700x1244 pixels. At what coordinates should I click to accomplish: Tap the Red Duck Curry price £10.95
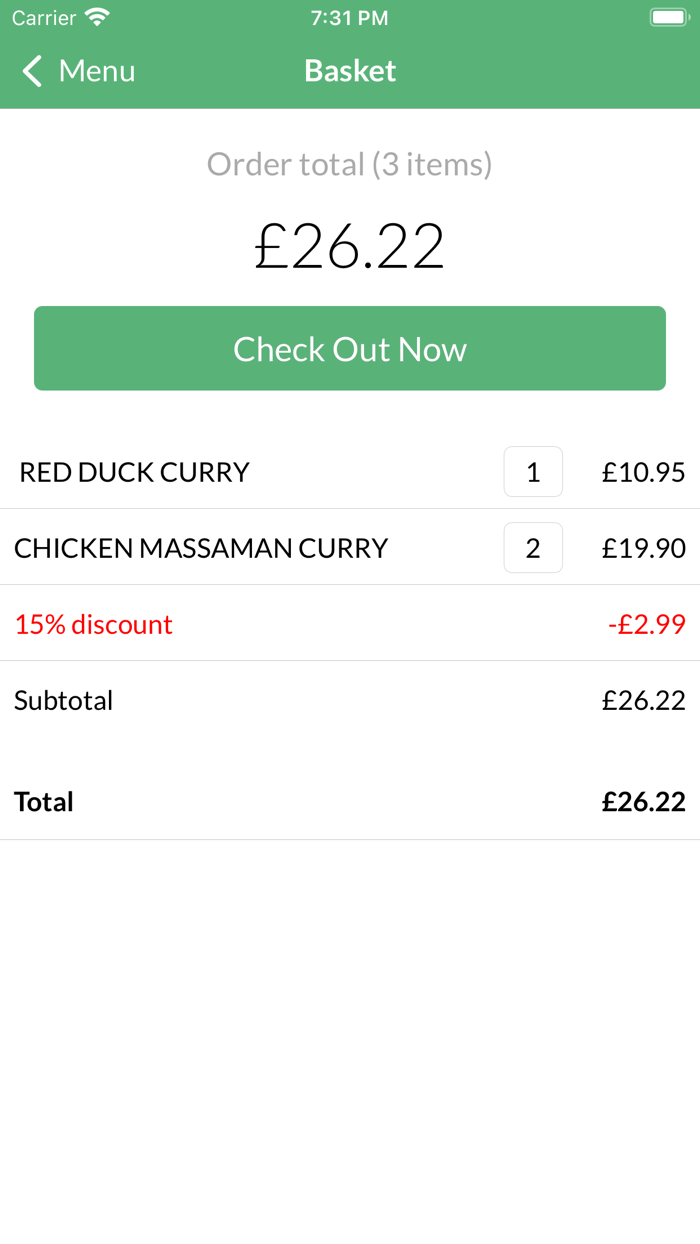pos(643,472)
